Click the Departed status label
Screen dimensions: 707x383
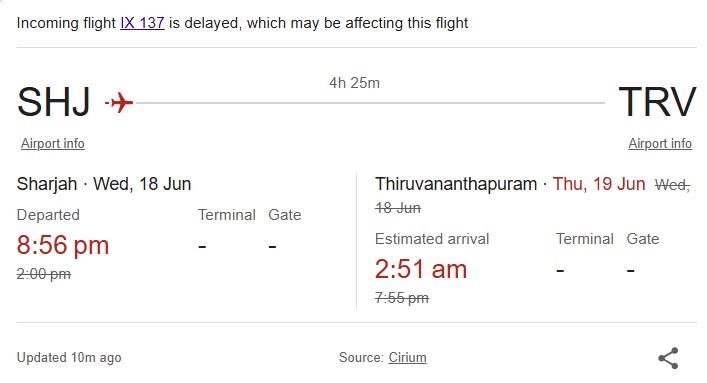tap(48, 215)
